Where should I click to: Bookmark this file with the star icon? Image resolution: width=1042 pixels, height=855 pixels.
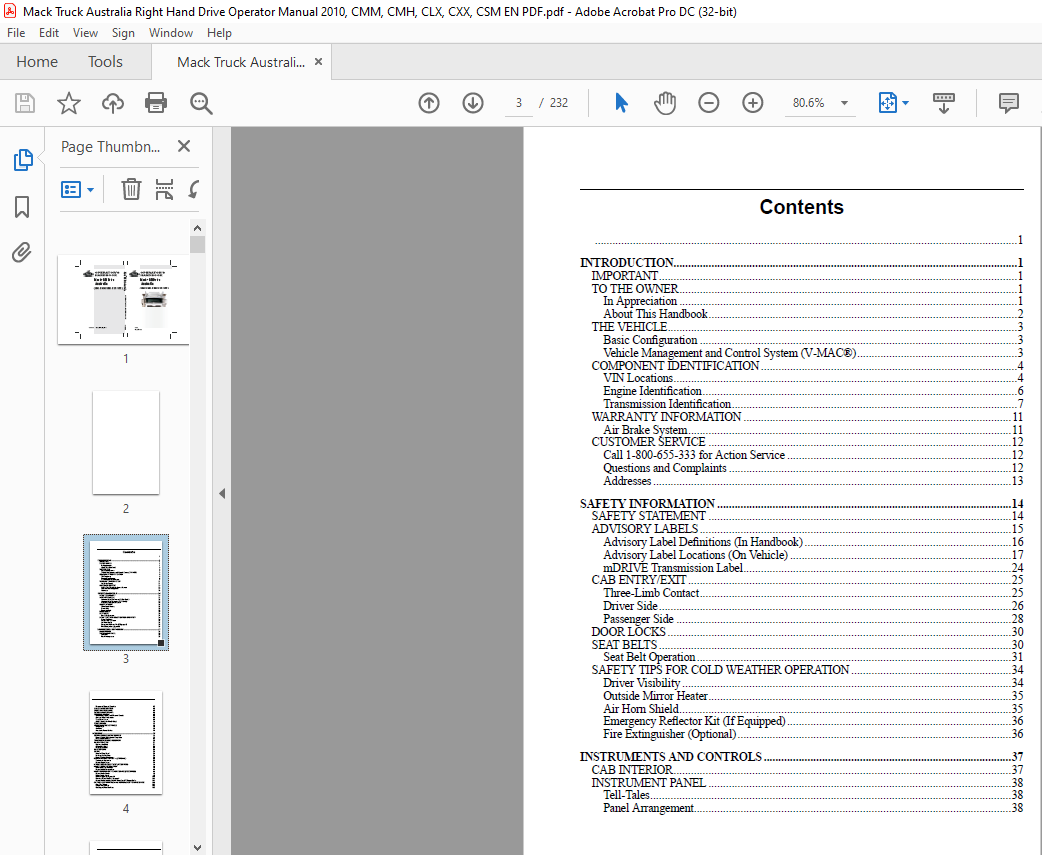68,103
